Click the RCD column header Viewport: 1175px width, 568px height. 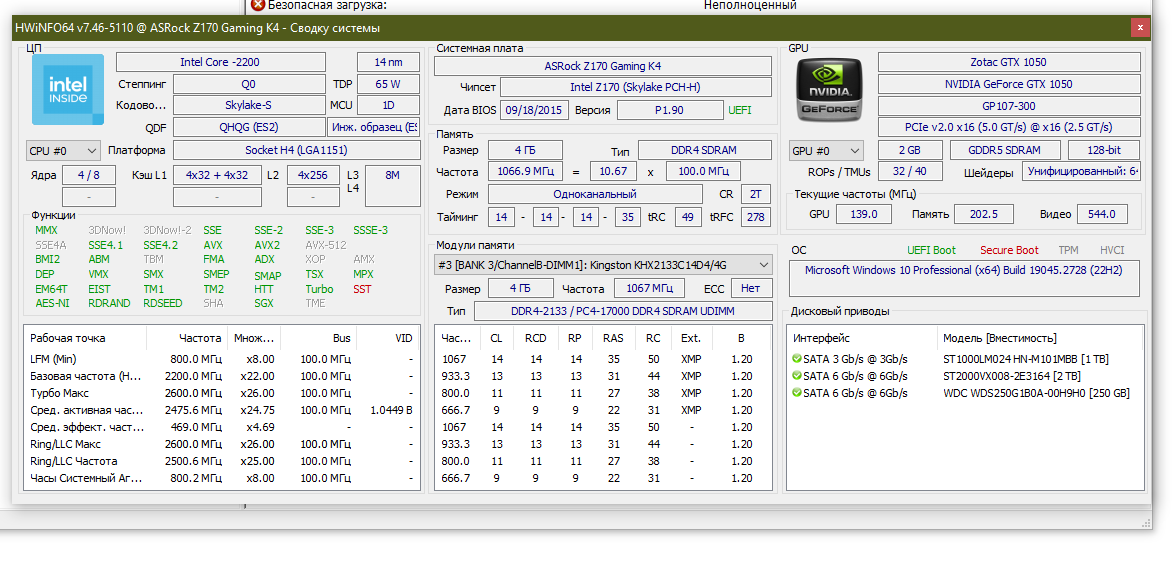536,338
